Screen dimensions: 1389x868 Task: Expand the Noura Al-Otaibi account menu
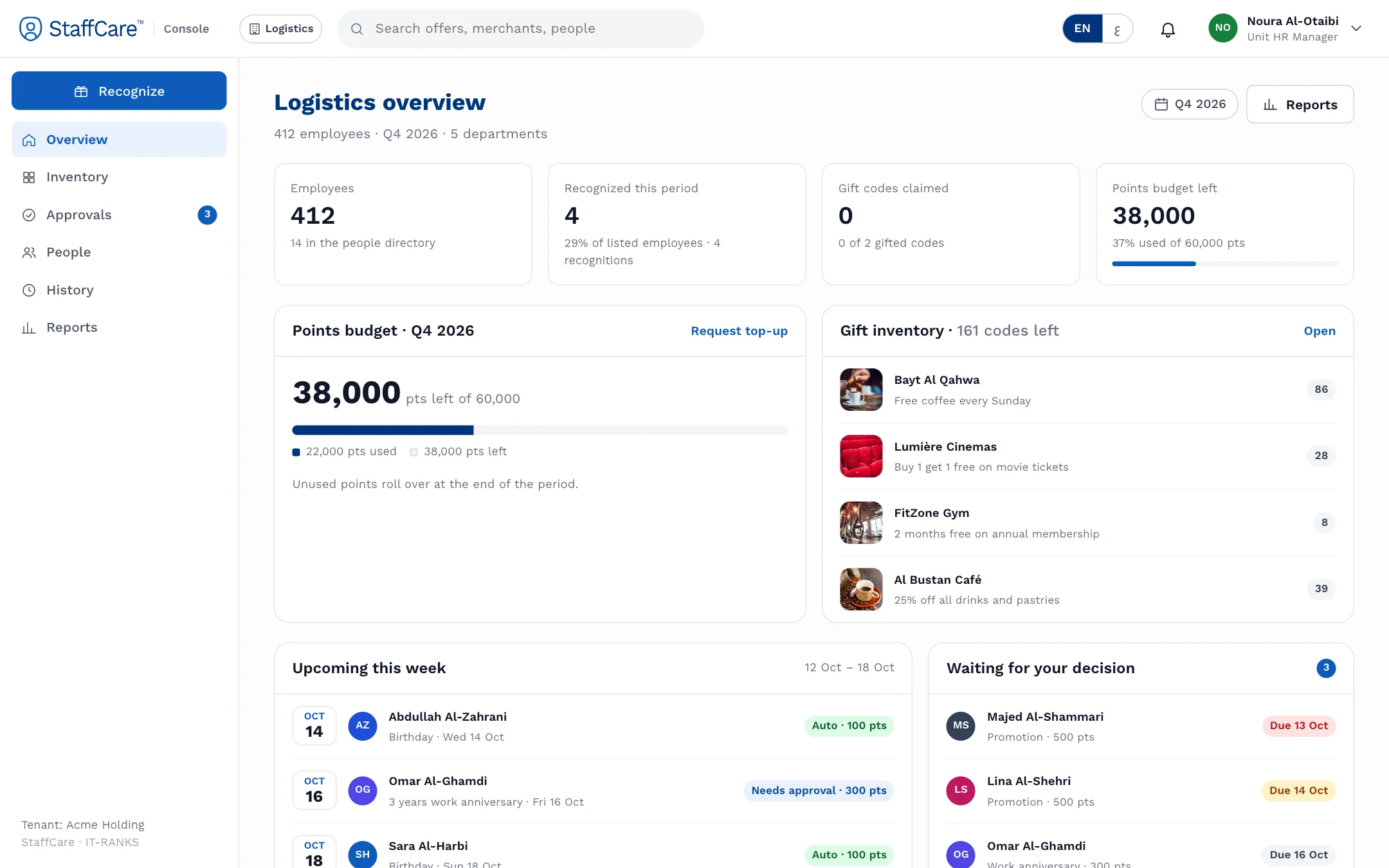click(1356, 29)
